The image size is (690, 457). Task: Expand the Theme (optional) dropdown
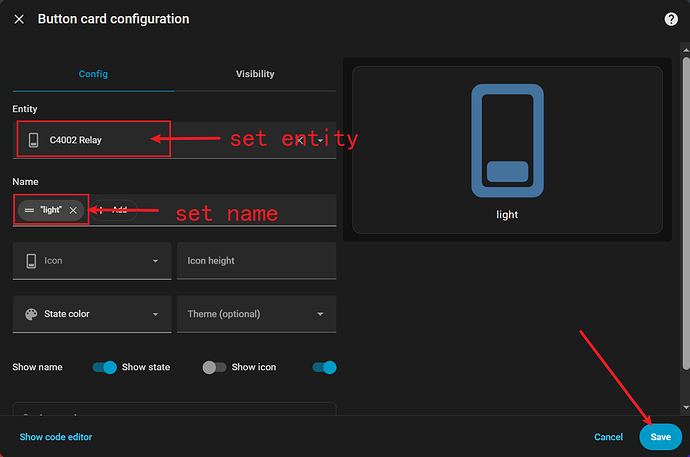(x=320, y=314)
